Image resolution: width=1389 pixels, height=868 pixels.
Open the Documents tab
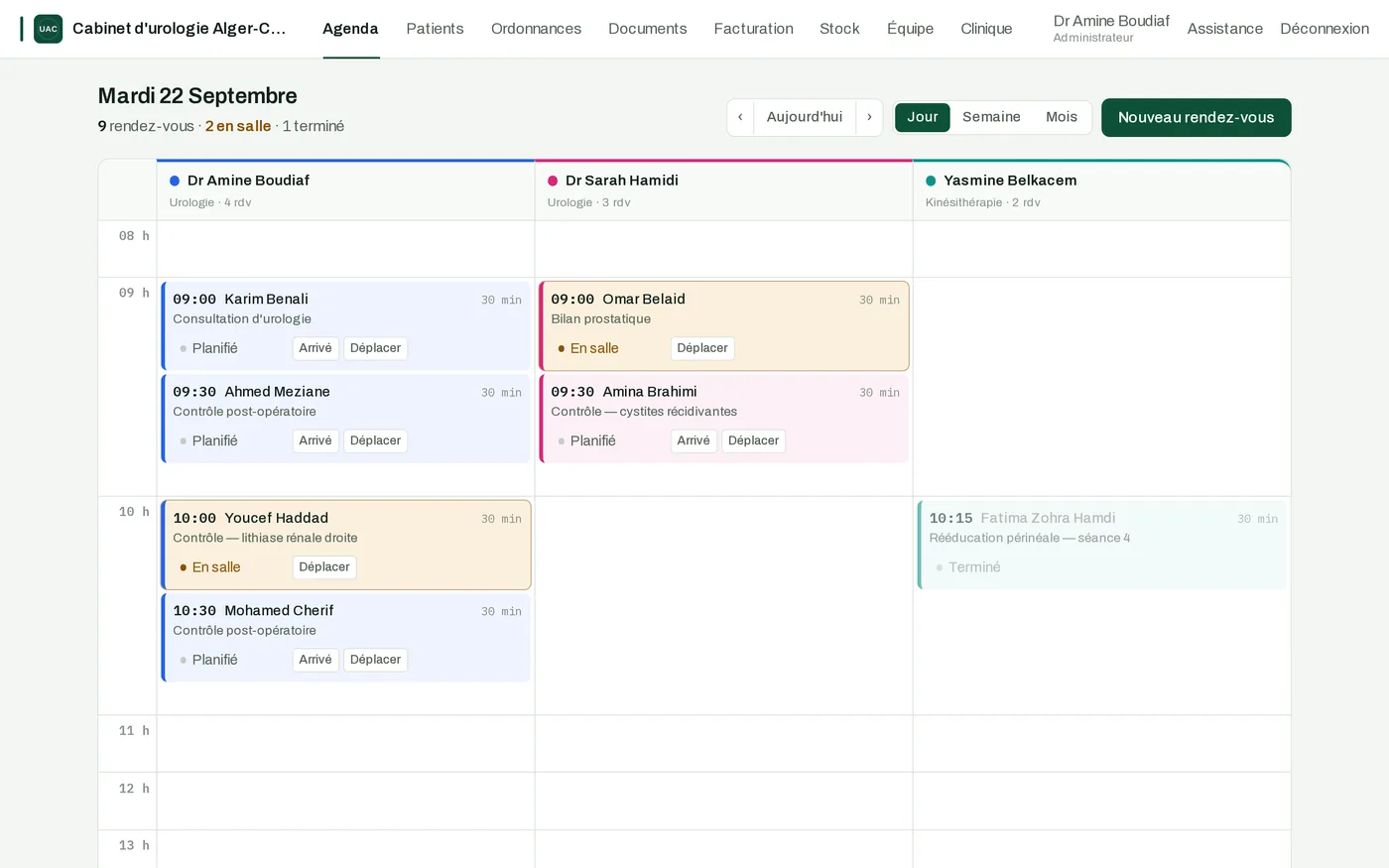648,29
